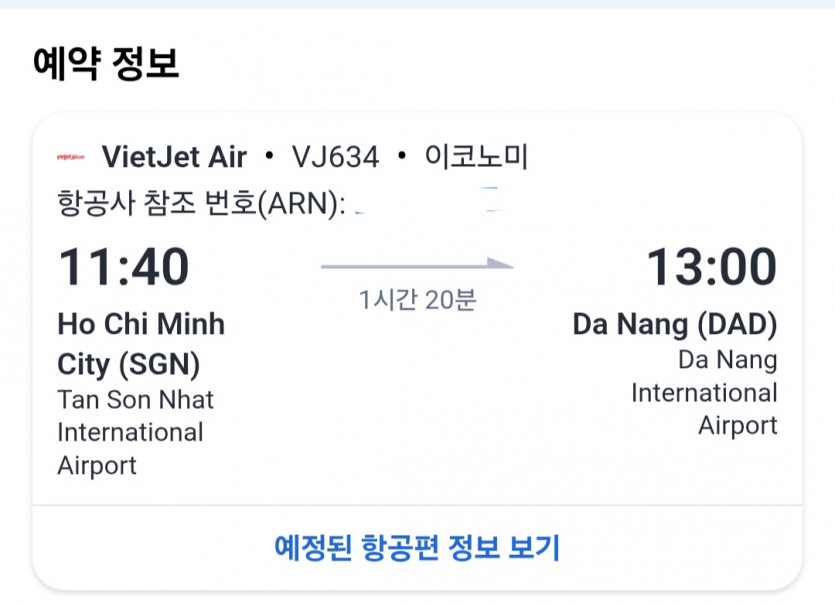
Task: Tap the 항공사 참조 번호(ARN) label
Action: pos(201,205)
